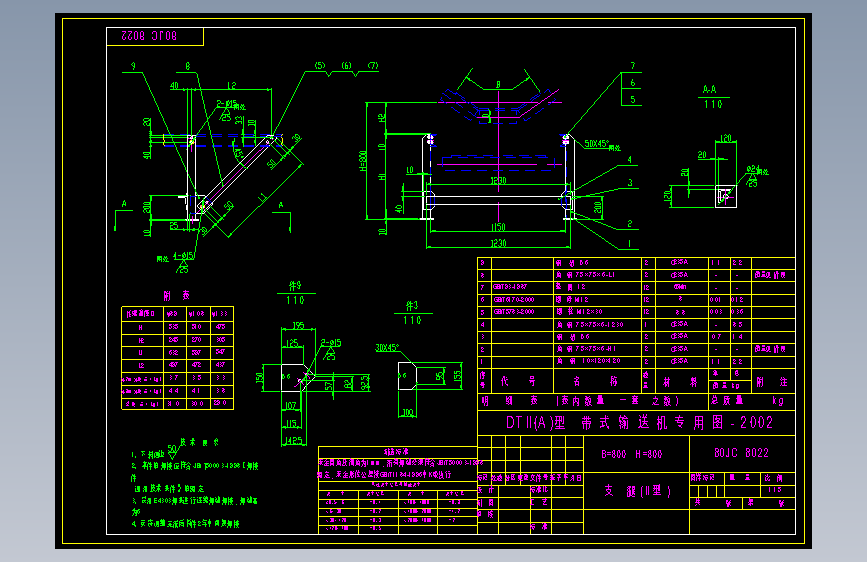Viewport: 867px width, 562px height.
Task: Click the '名称' column header in parts list
Action: pos(596,381)
